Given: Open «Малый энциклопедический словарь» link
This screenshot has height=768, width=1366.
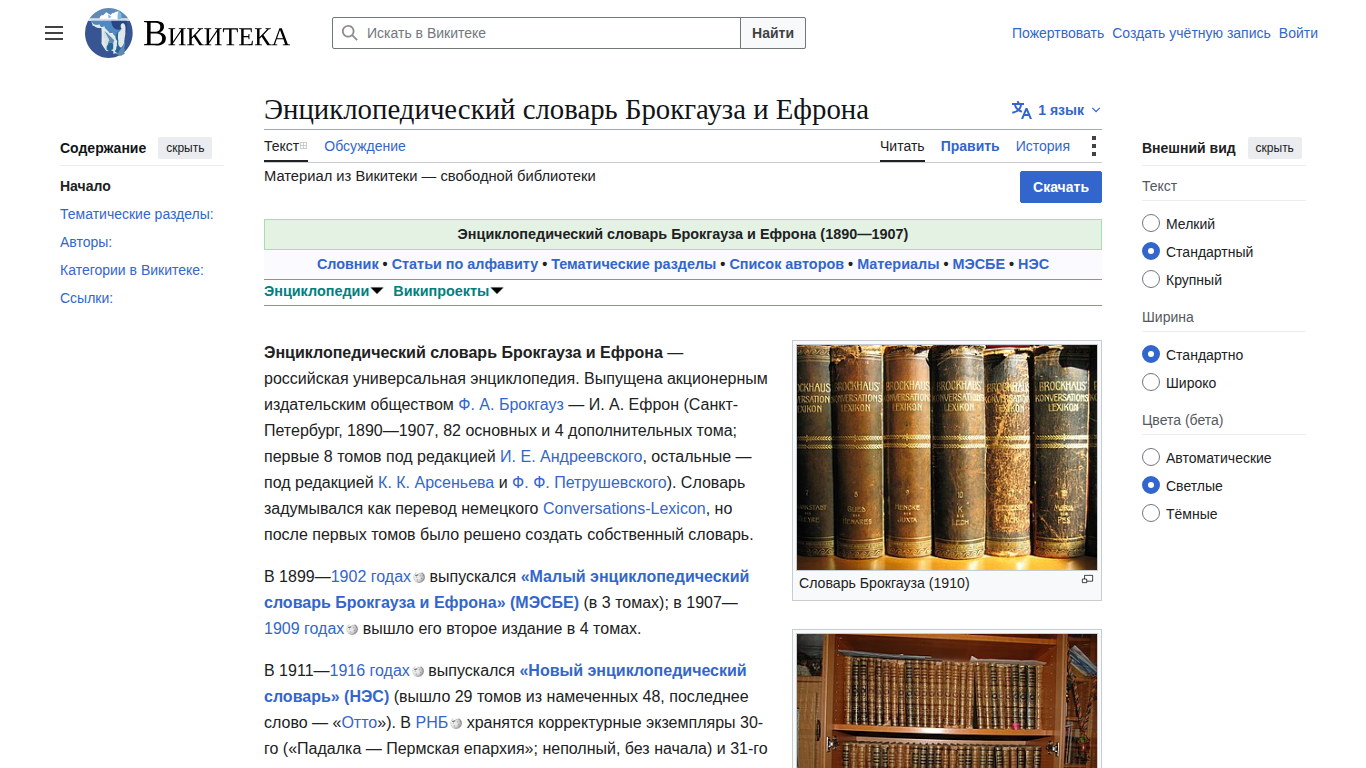Looking at the screenshot, I should point(507,589).
